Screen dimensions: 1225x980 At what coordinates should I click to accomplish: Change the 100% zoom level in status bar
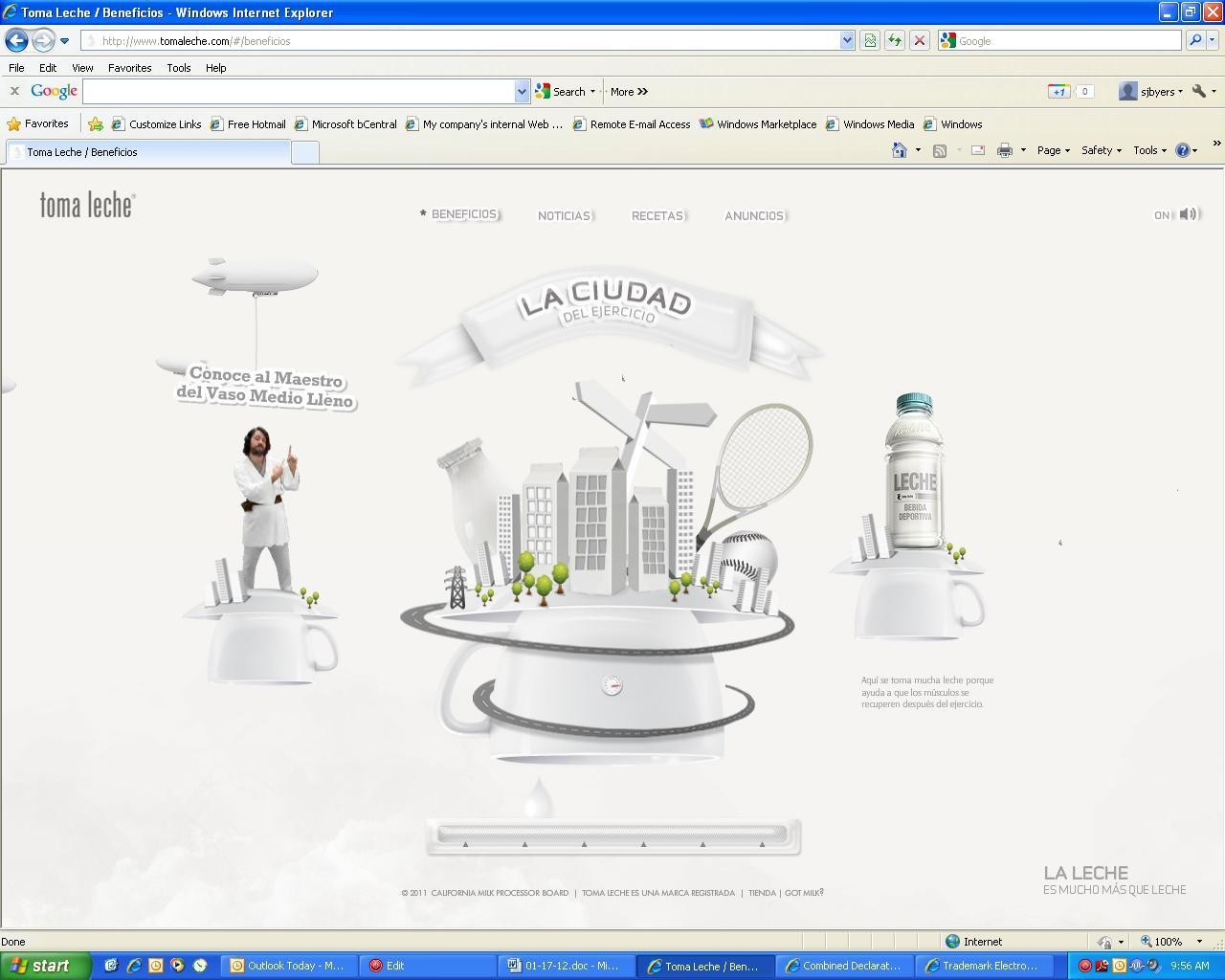coord(1171,941)
